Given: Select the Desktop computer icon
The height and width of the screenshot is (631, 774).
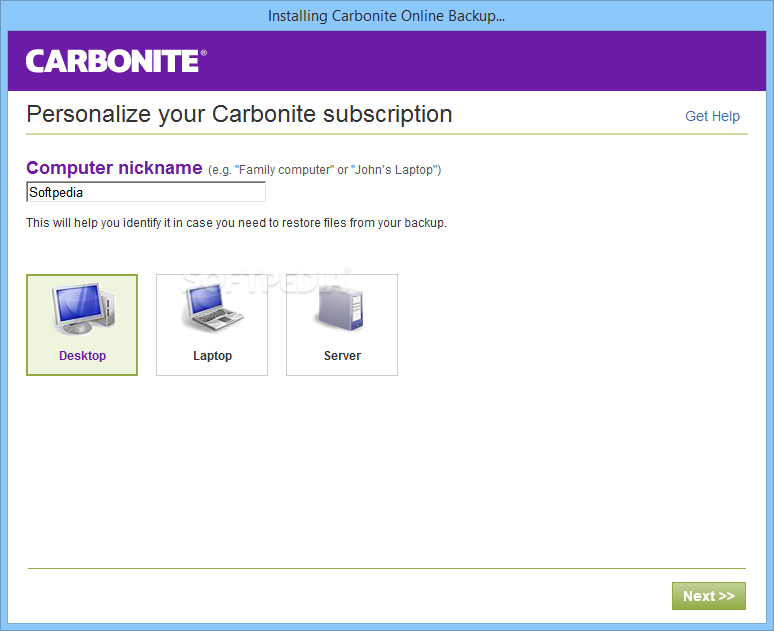Looking at the screenshot, I should click(x=83, y=310).
